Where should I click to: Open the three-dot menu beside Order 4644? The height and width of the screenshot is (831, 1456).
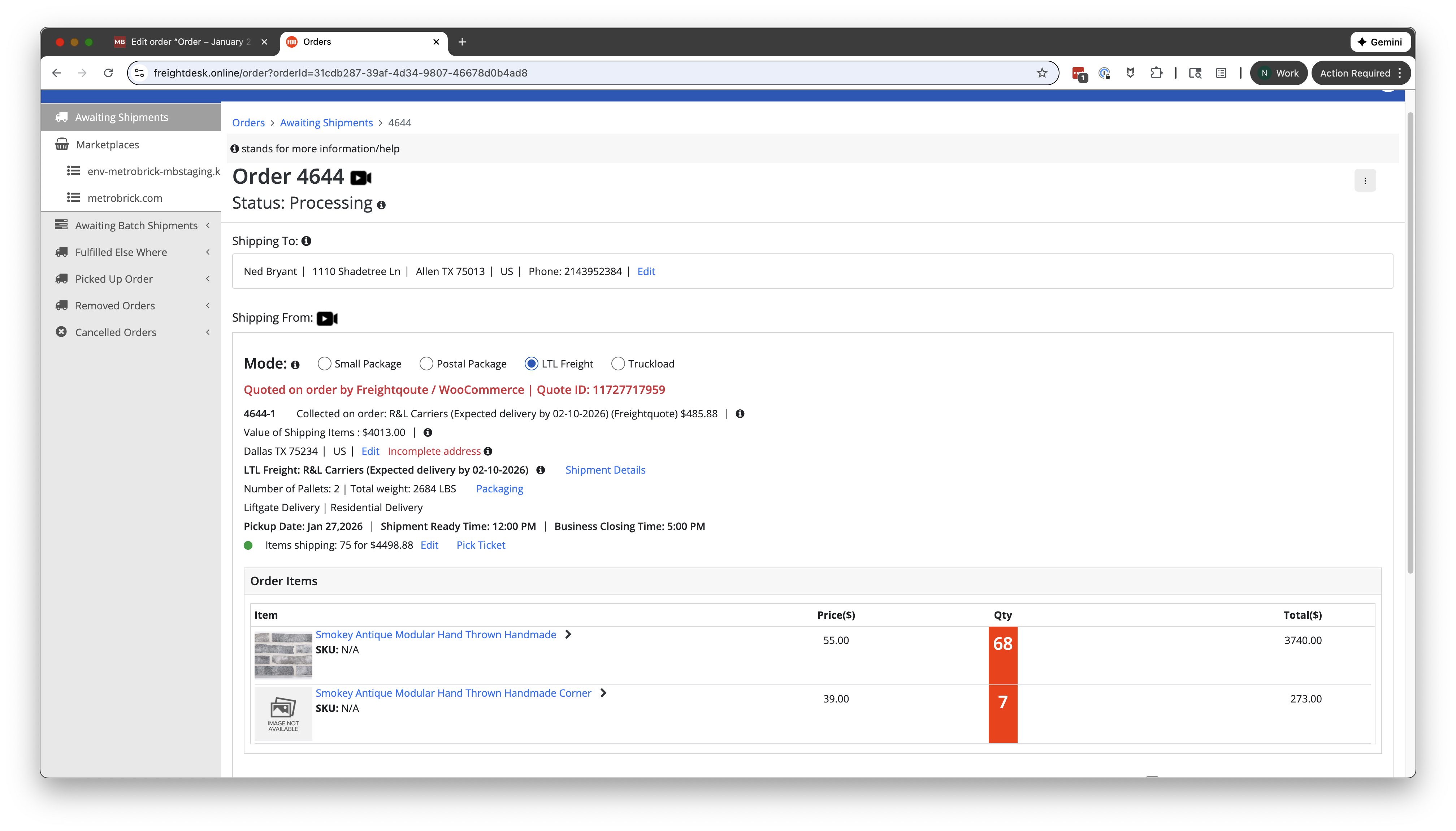point(1366,180)
